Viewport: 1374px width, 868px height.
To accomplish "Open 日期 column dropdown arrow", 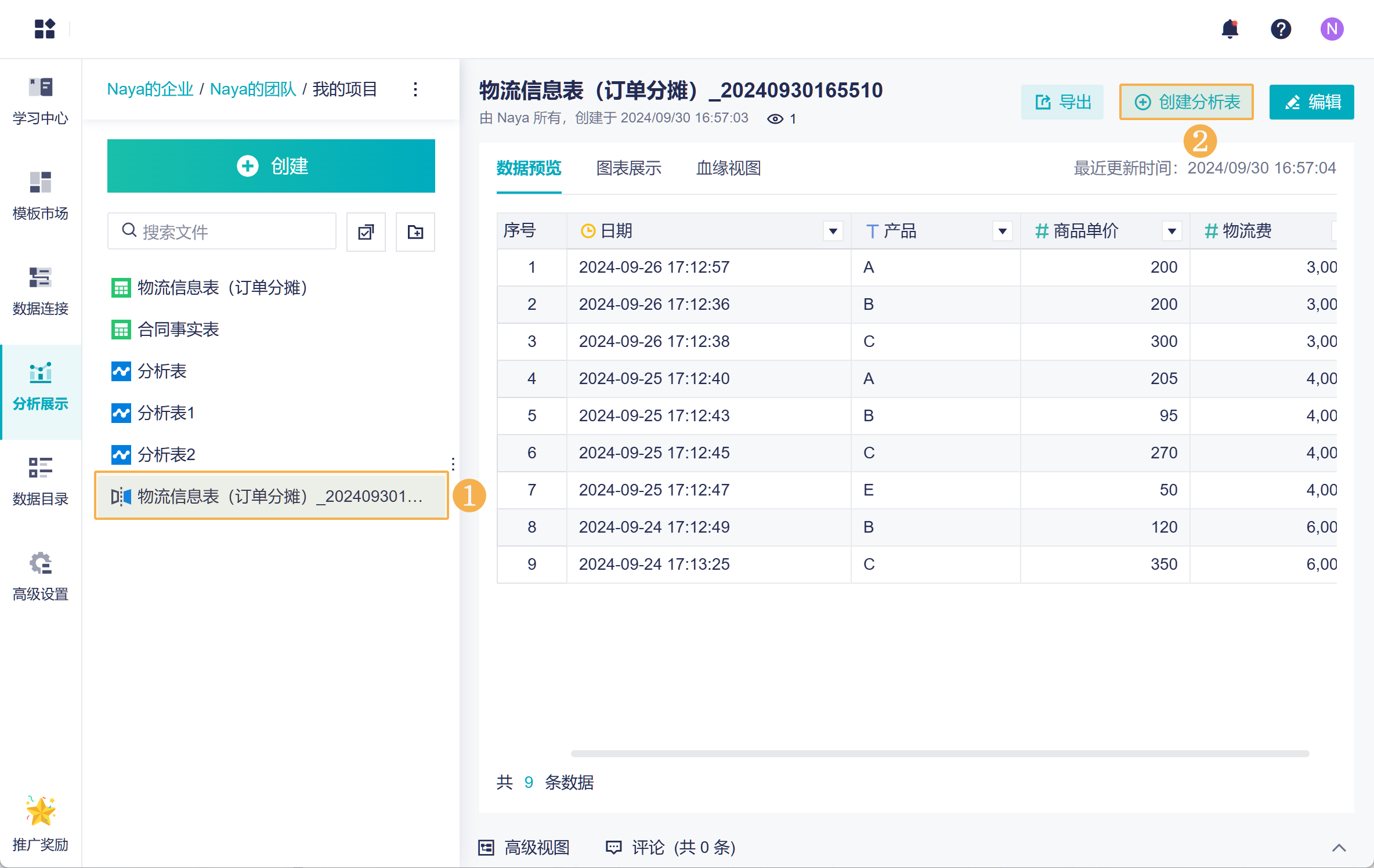I will (x=833, y=231).
